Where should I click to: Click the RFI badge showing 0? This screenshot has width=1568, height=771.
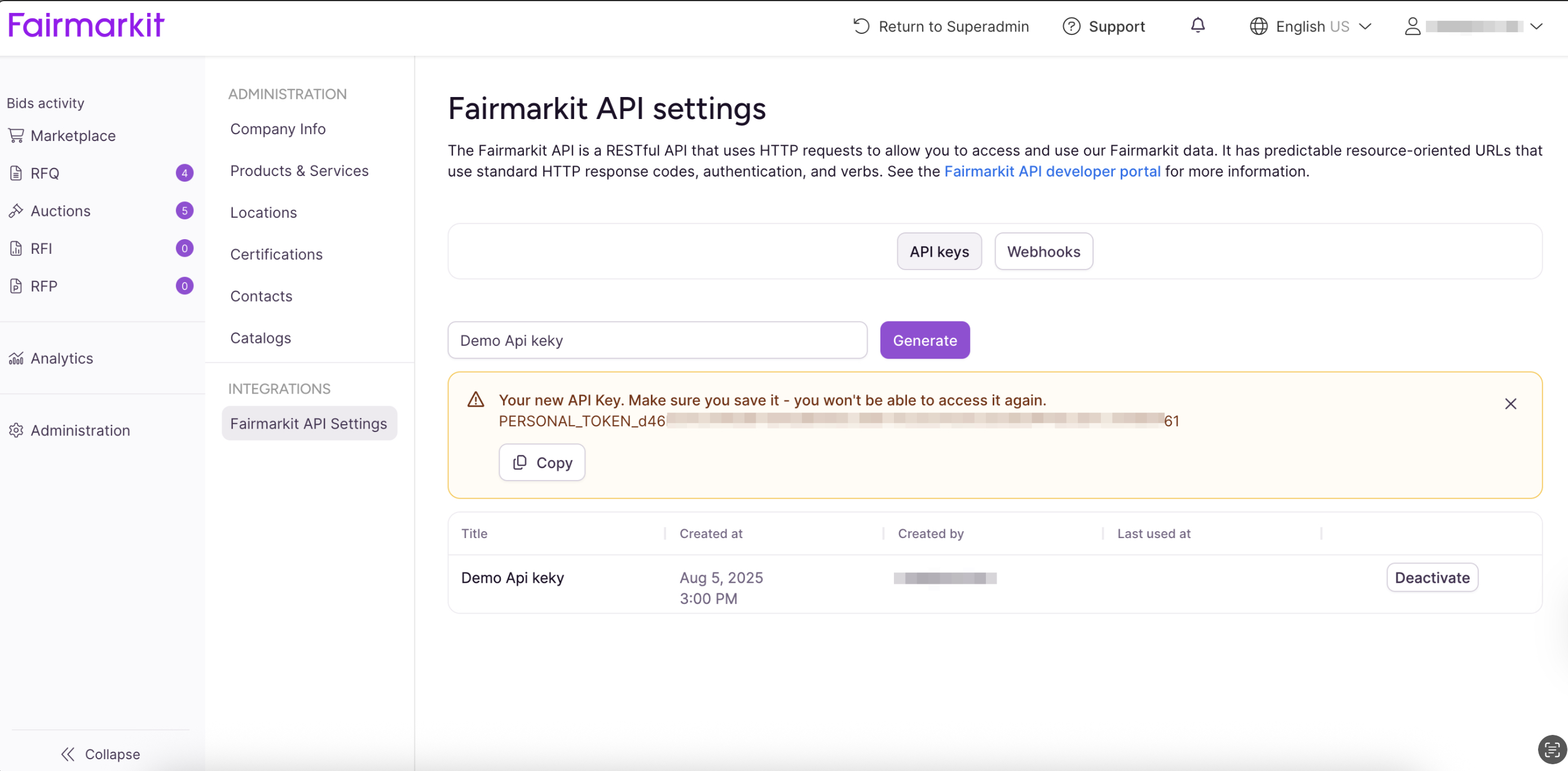tap(184, 248)
